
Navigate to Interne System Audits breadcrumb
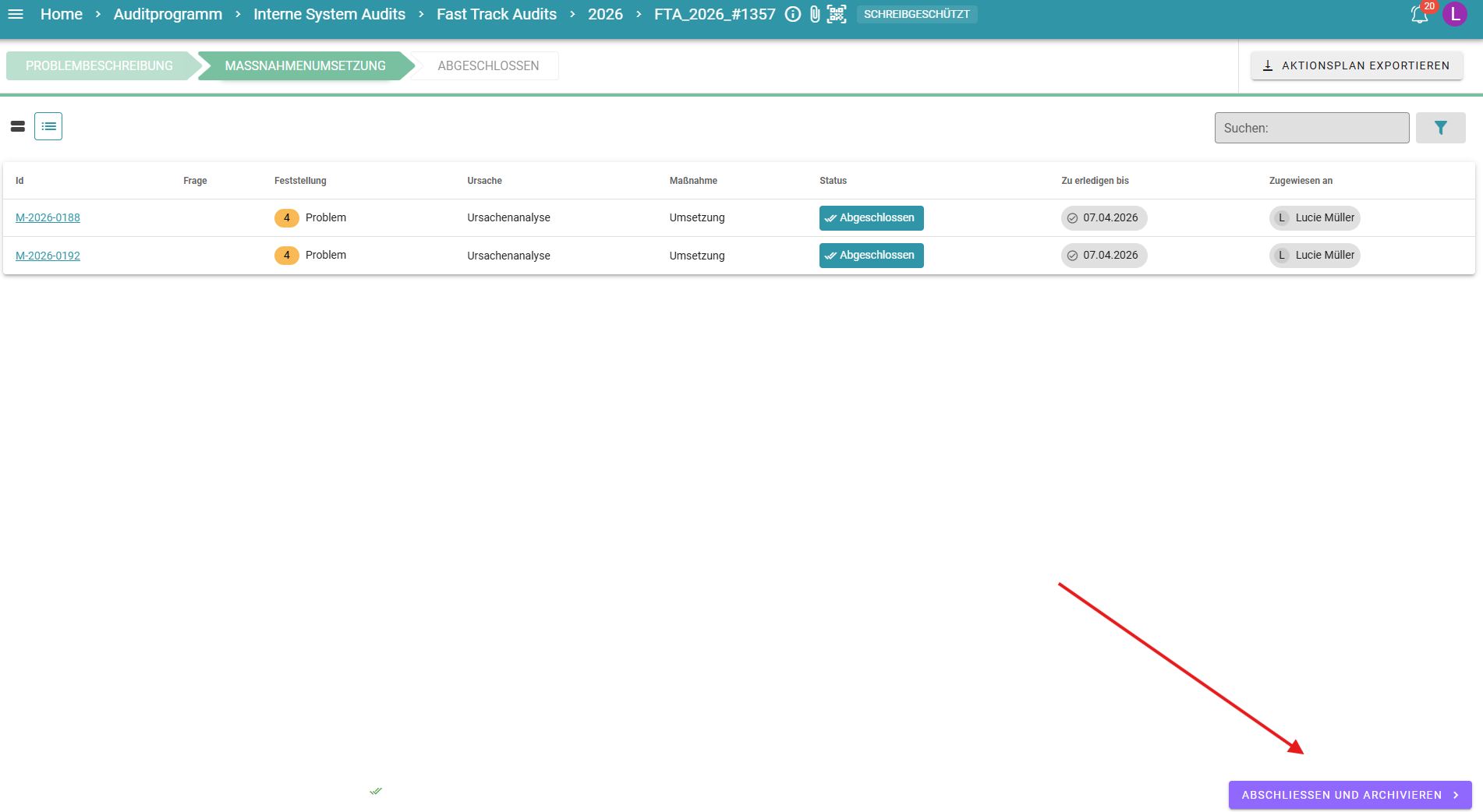pos(329,14)
